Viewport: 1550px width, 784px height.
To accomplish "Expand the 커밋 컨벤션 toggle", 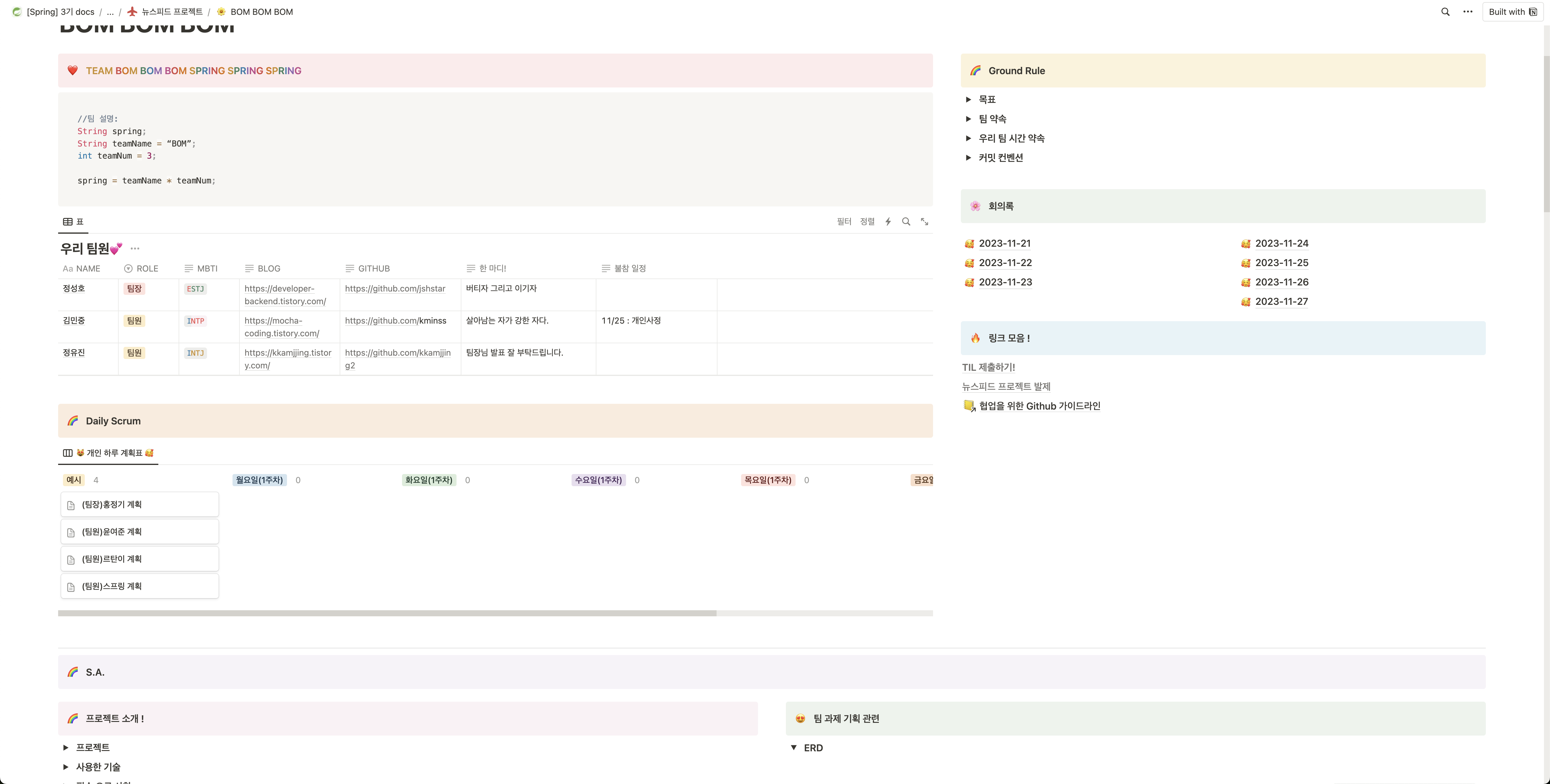I will (968, 158).
